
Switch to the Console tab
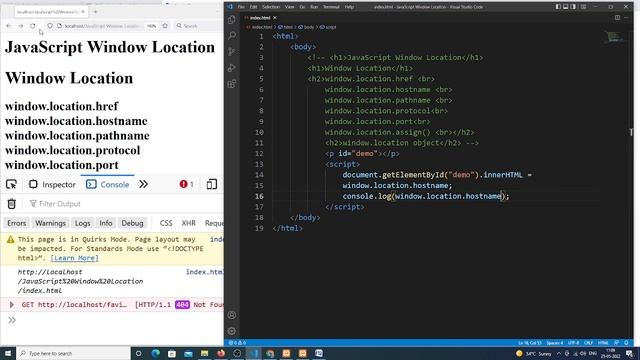pyautogui.click(x=108, y=184)
